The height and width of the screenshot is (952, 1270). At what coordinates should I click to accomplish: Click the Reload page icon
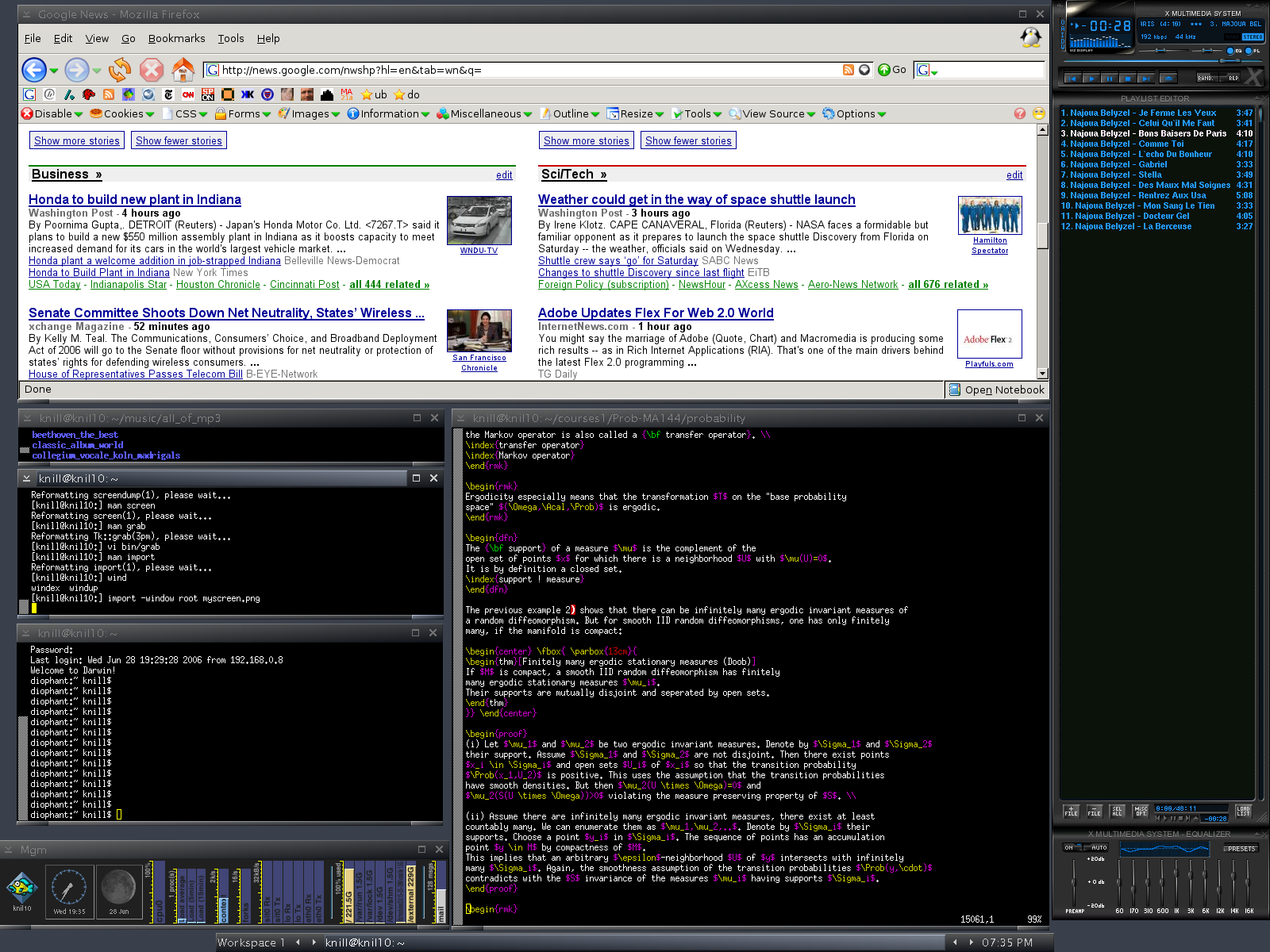coord(120,70)
